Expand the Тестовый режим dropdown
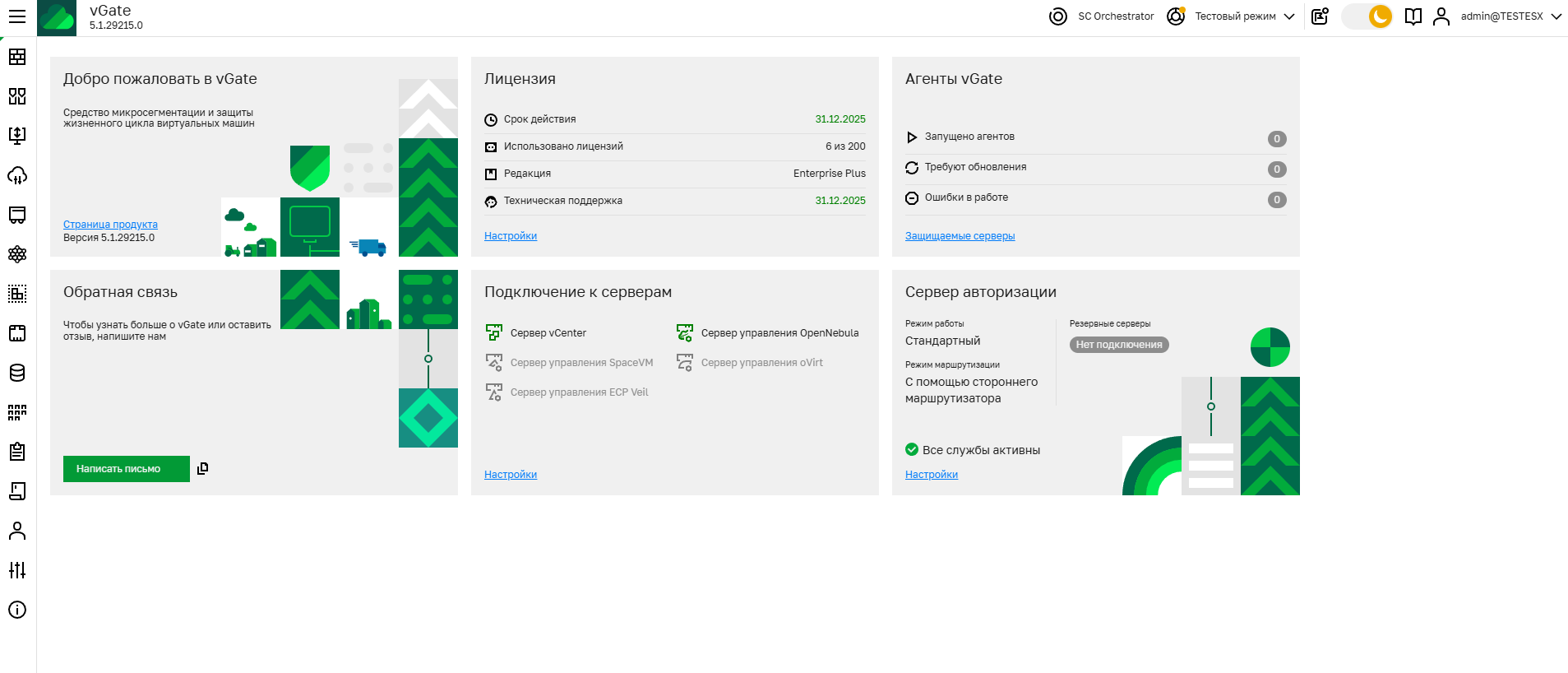Screen dimensions: 1568x673 tap(1244, 16)
